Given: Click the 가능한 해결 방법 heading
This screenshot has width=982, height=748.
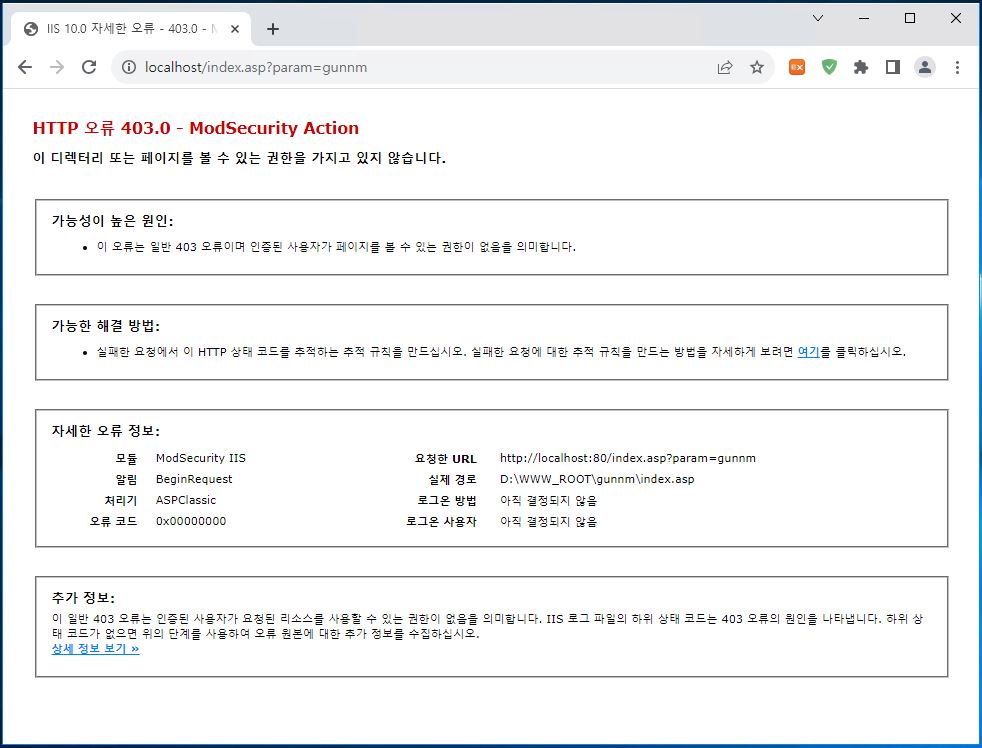Looking at the screenshot, I should click(x=105, y=326).
